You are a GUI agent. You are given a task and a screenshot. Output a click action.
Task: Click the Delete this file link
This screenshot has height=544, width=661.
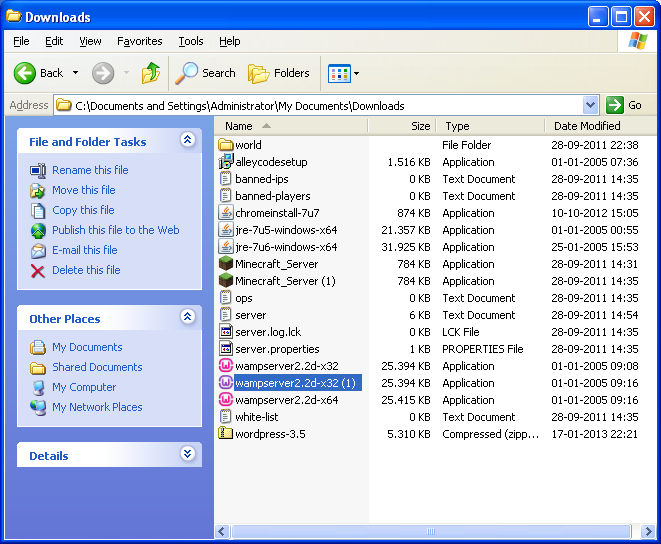(86, 270)
